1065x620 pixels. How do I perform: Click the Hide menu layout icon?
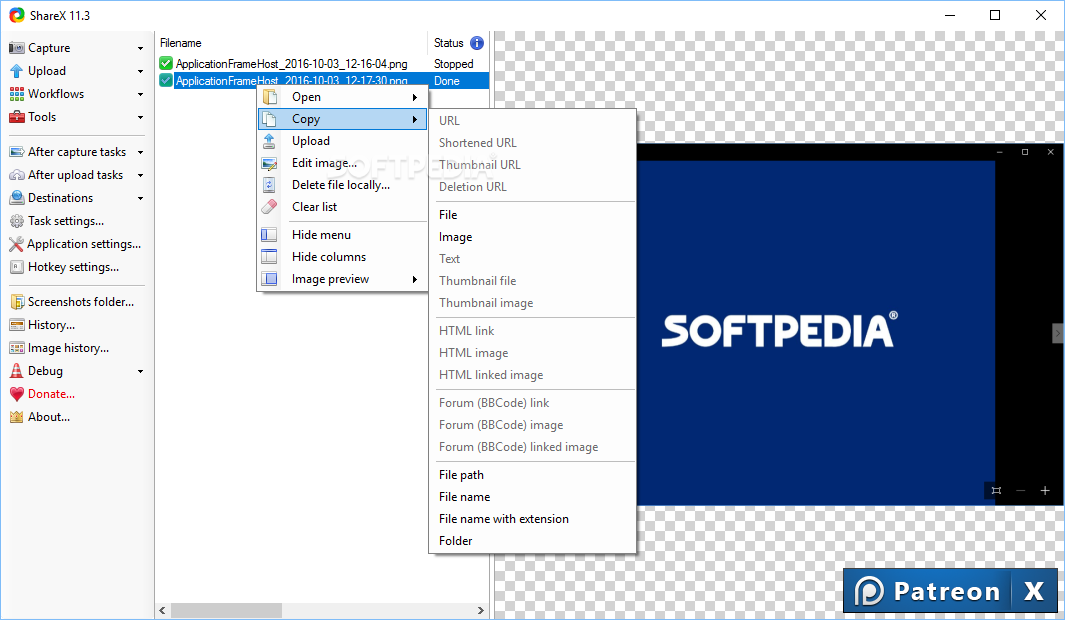pos(270,235)
